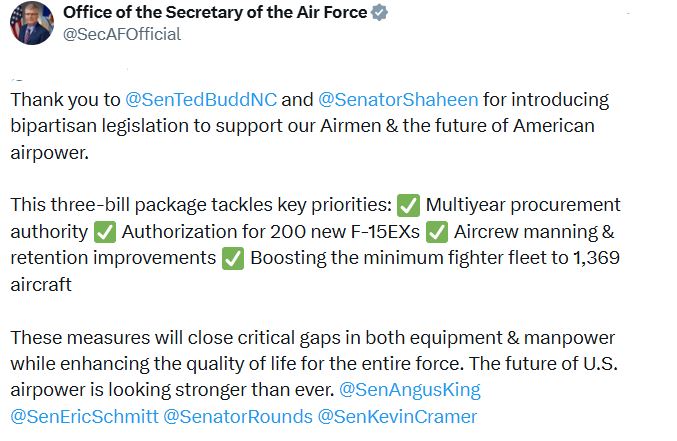Go to the @SenEricSchmitt mention
The width and height of the screenshot is (677, 441).
pyautogui.click(x=83, y=415)
